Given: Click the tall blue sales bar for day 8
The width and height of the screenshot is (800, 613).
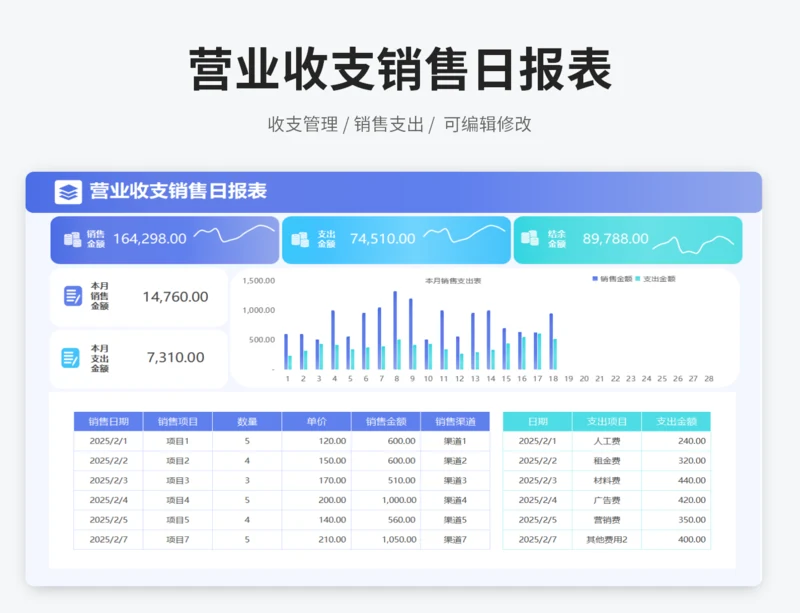Looking at the screenshot, I should 395,330.
